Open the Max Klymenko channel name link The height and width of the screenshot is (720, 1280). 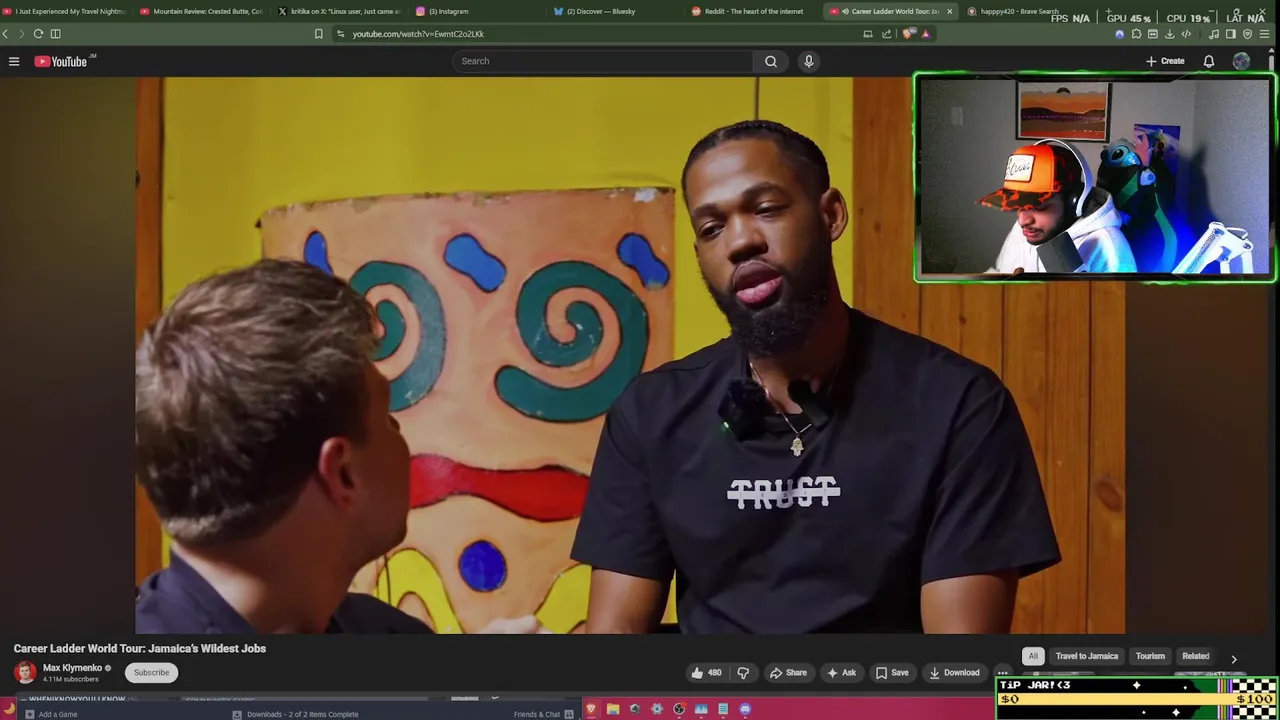(x=72, y=667)
